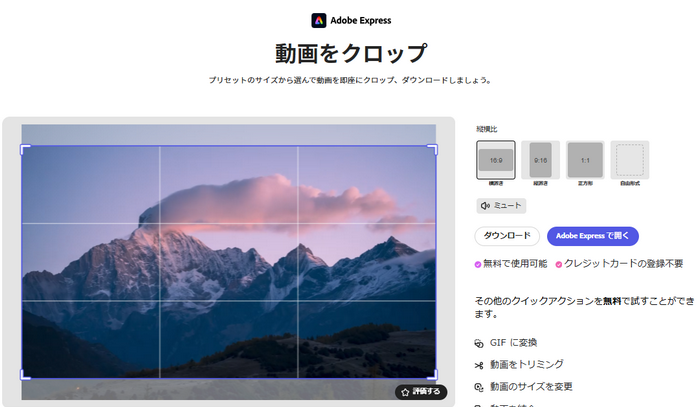Choose the freeform dashed-outline aspect ratio

[x=629, y=160]
